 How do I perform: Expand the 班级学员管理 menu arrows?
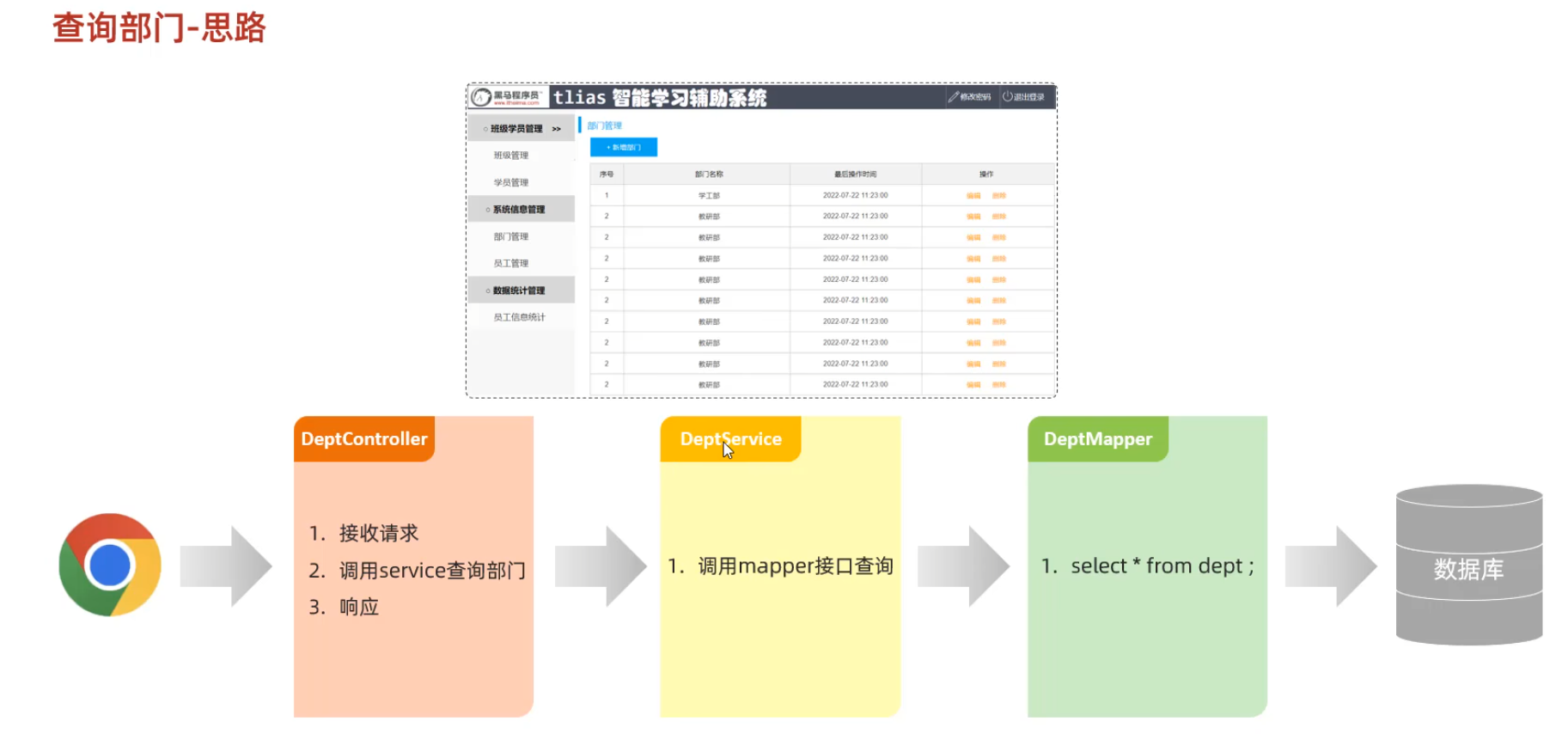557,129
